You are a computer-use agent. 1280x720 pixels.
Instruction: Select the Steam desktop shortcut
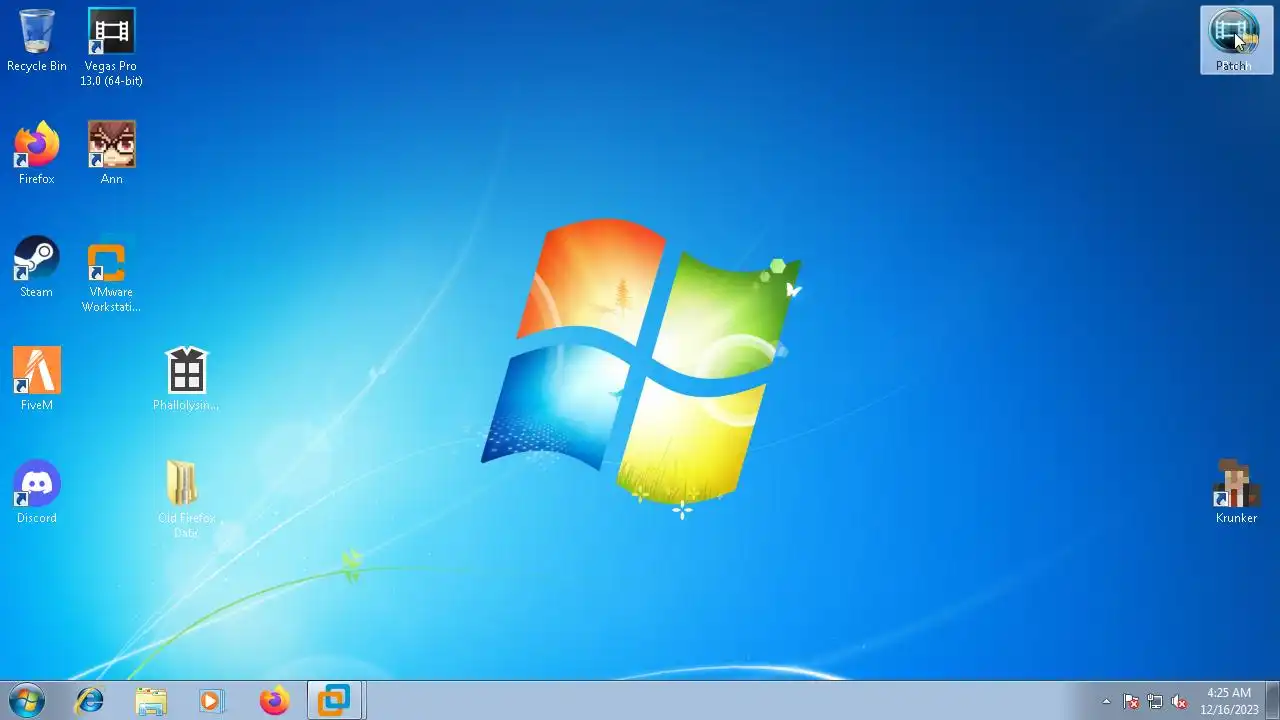(37, 267)
